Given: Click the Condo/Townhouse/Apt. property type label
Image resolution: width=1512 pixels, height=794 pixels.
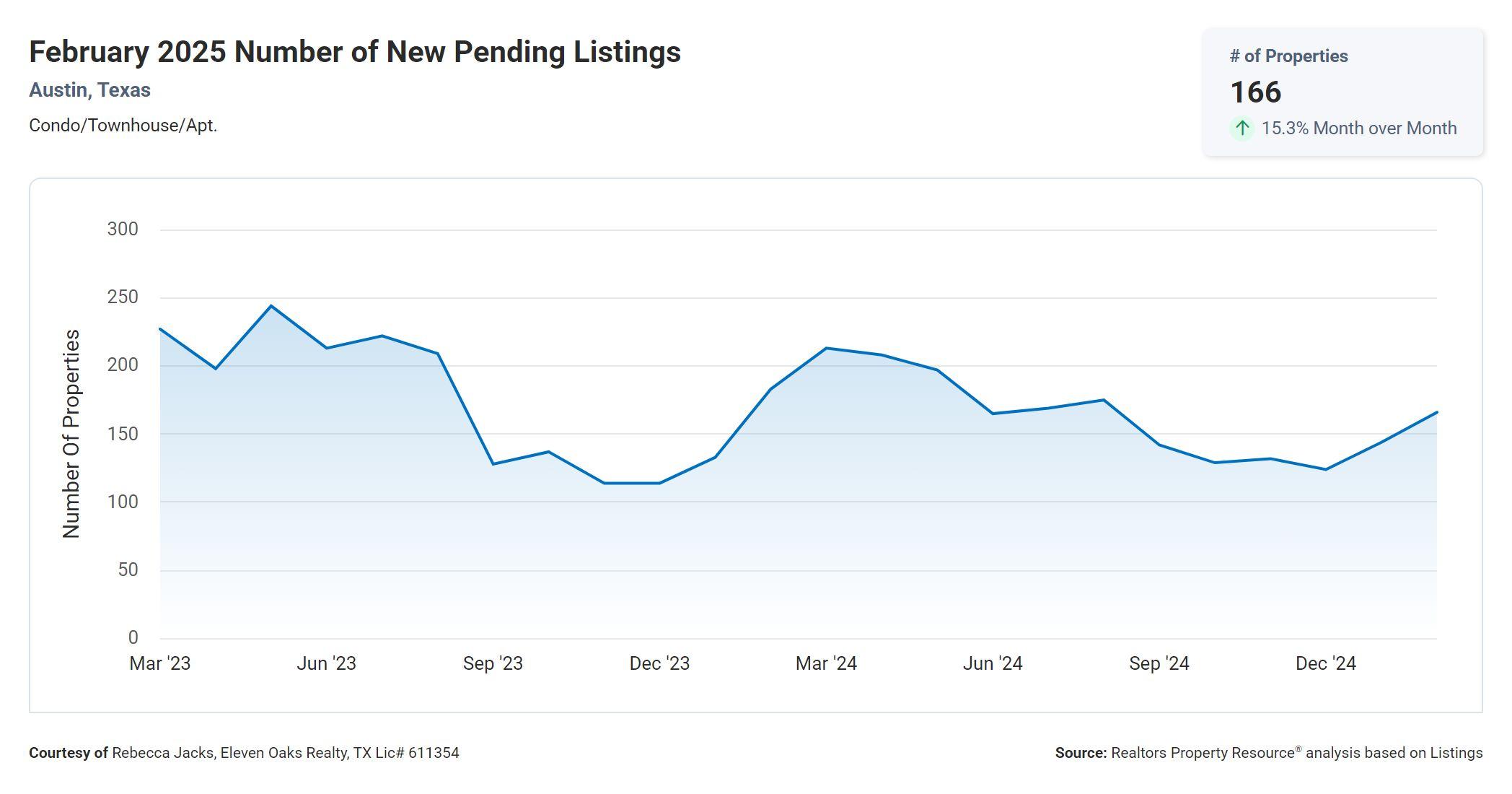Looking at the screenshot, I should pos(123,126).
